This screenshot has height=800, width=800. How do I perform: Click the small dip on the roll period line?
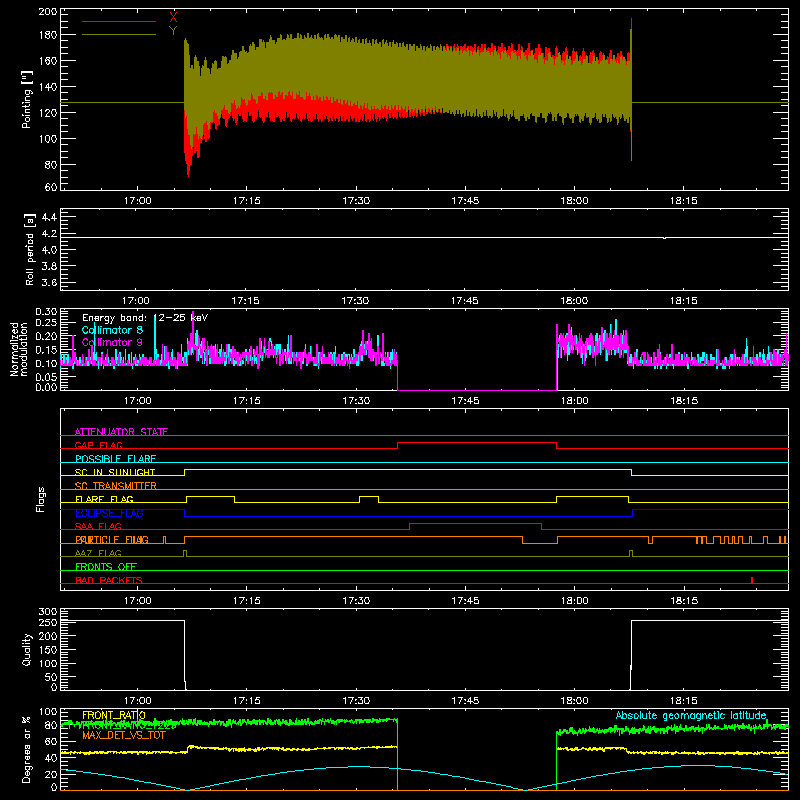(x=664, y=238)
